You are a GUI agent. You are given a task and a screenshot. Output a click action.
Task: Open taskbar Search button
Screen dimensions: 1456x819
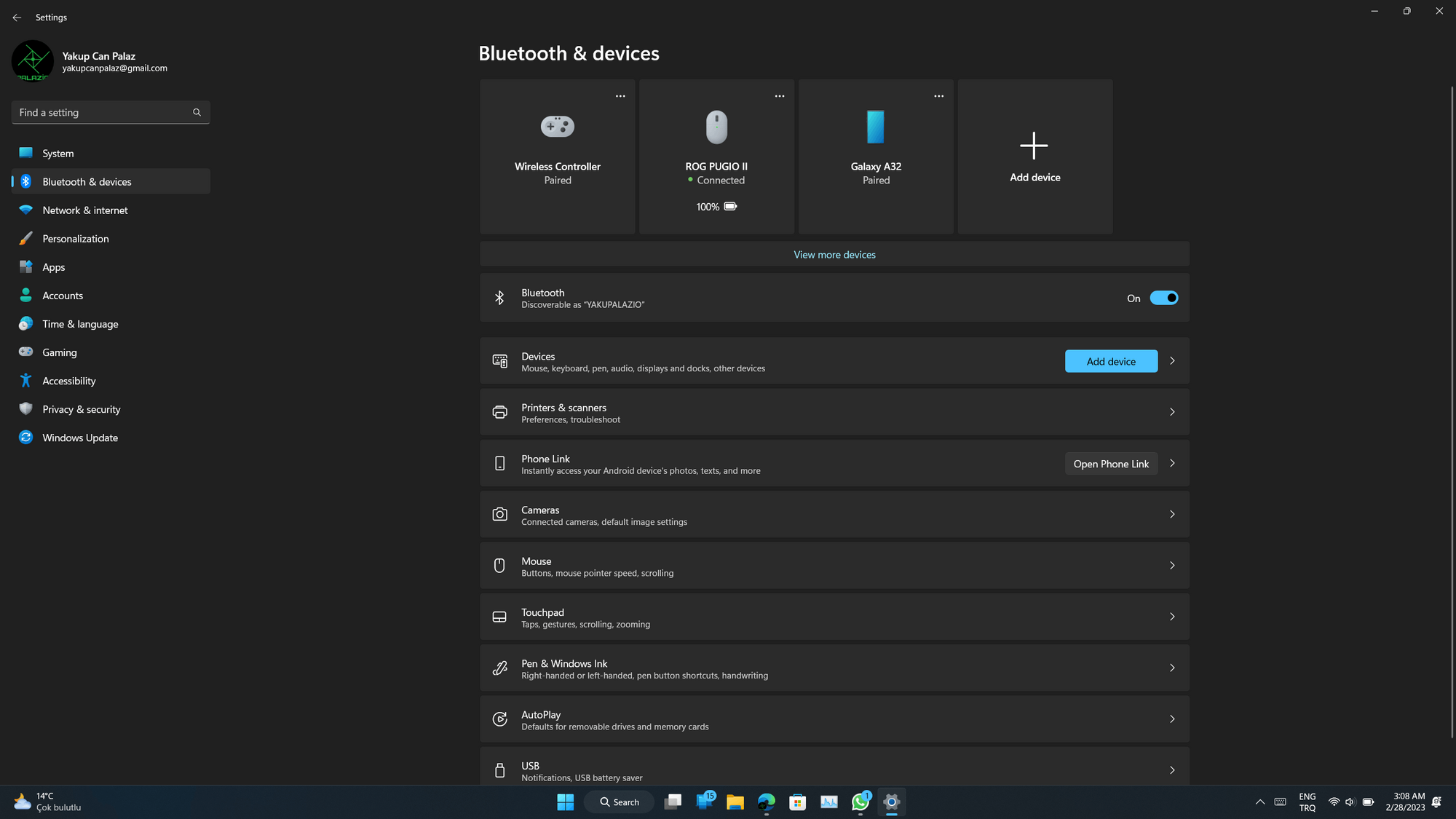[x=620, y=802]
